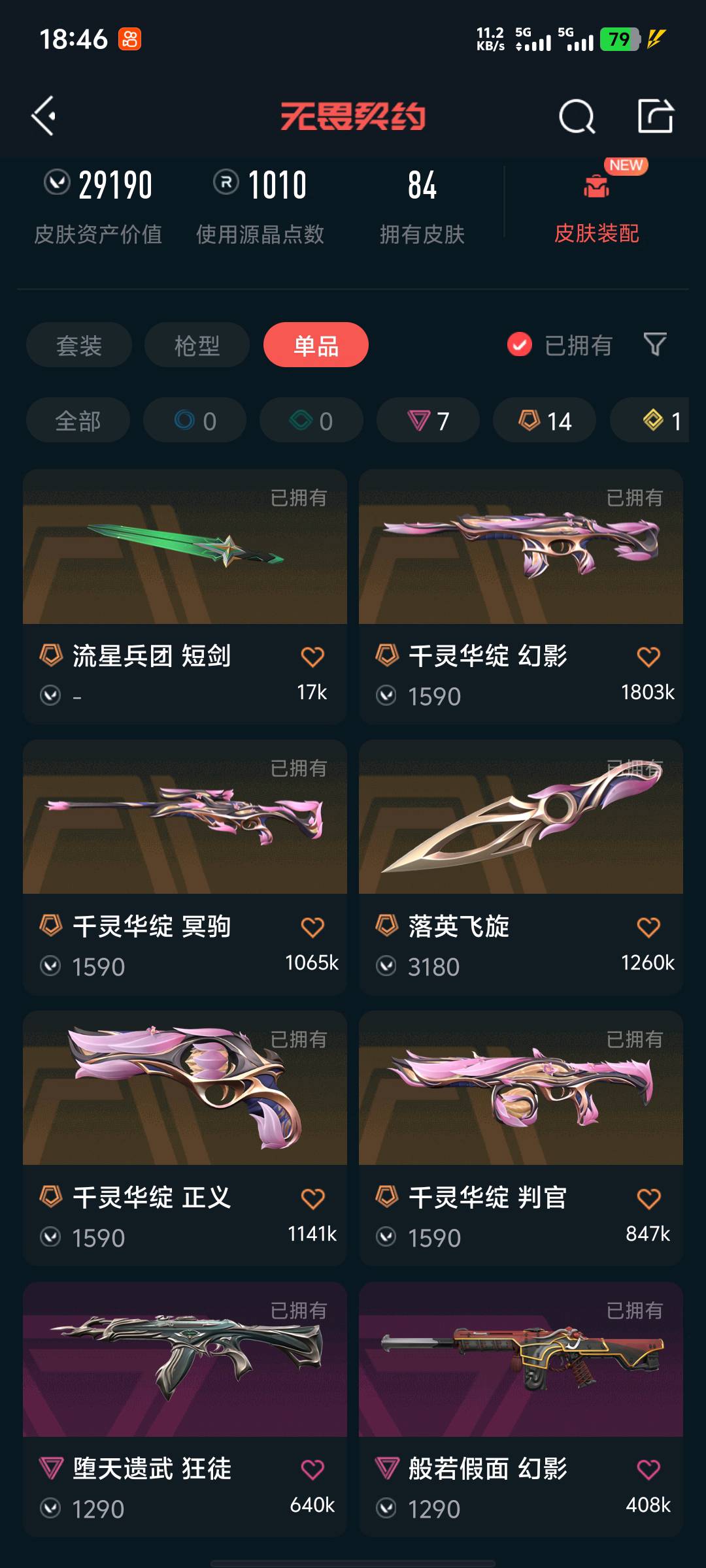Viewport: 706px width, 1568px height.
Task: Tap the share icon in header
Action: [x=655, y=116]
